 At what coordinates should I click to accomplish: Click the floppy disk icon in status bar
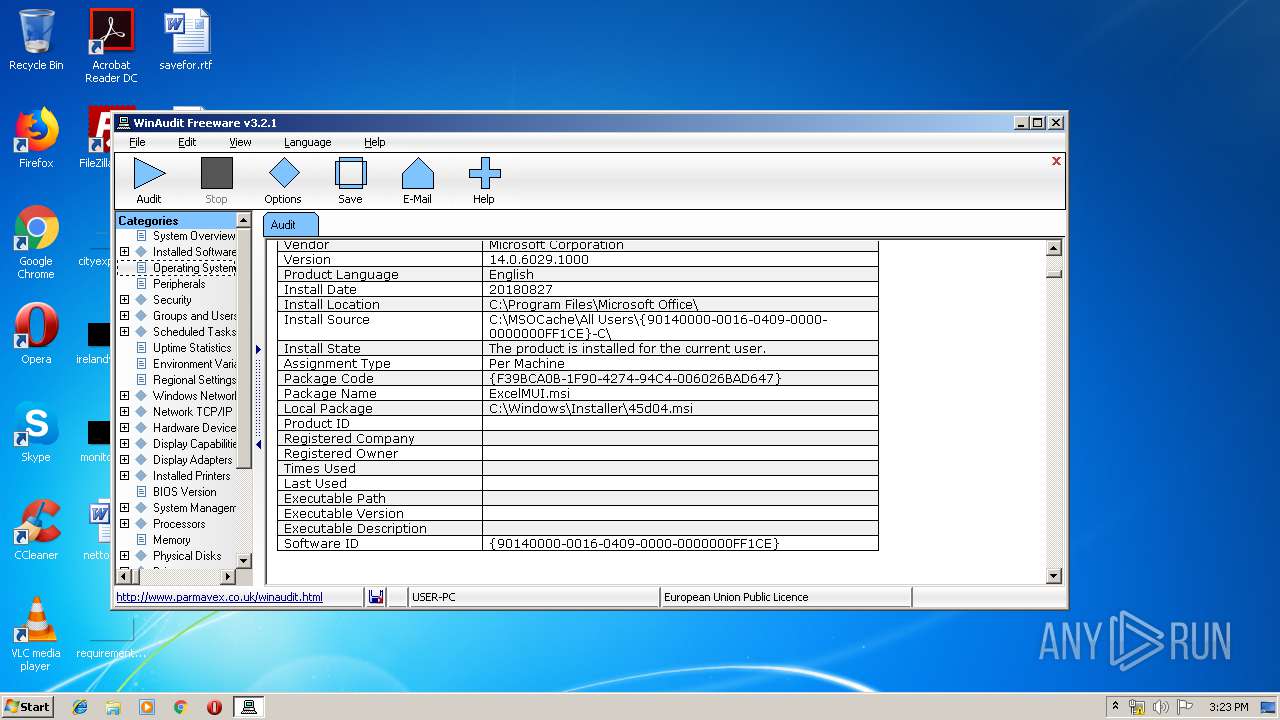[376, 597]
